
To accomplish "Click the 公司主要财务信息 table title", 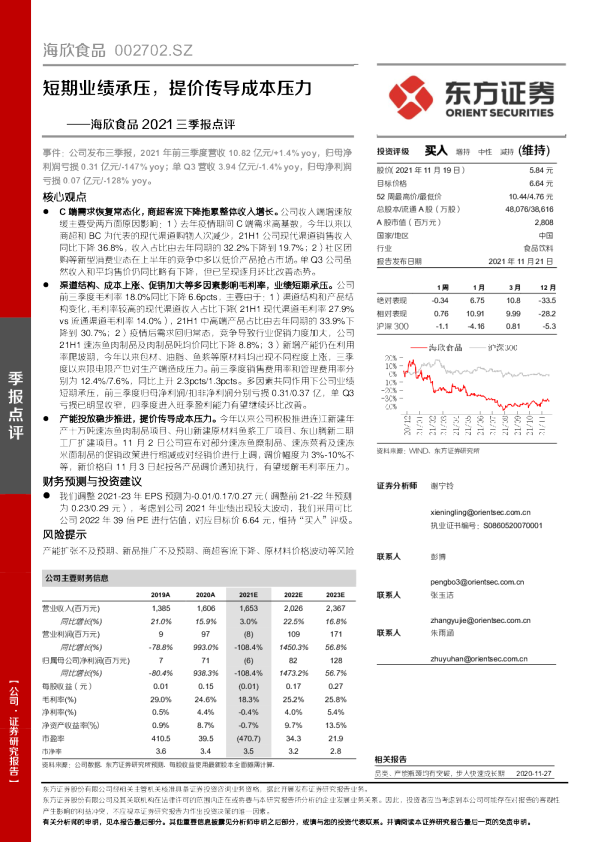I will pyautogui.click(x=77, y=578).
